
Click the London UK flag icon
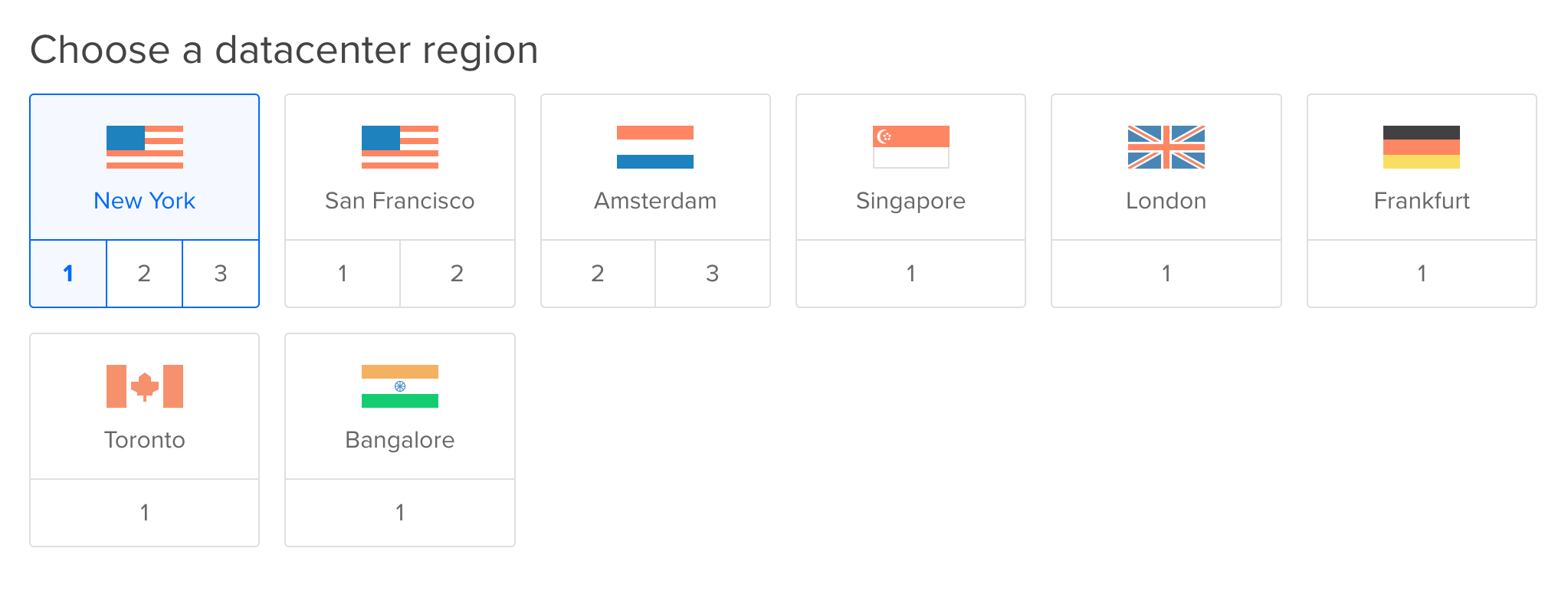point(1166,147)
